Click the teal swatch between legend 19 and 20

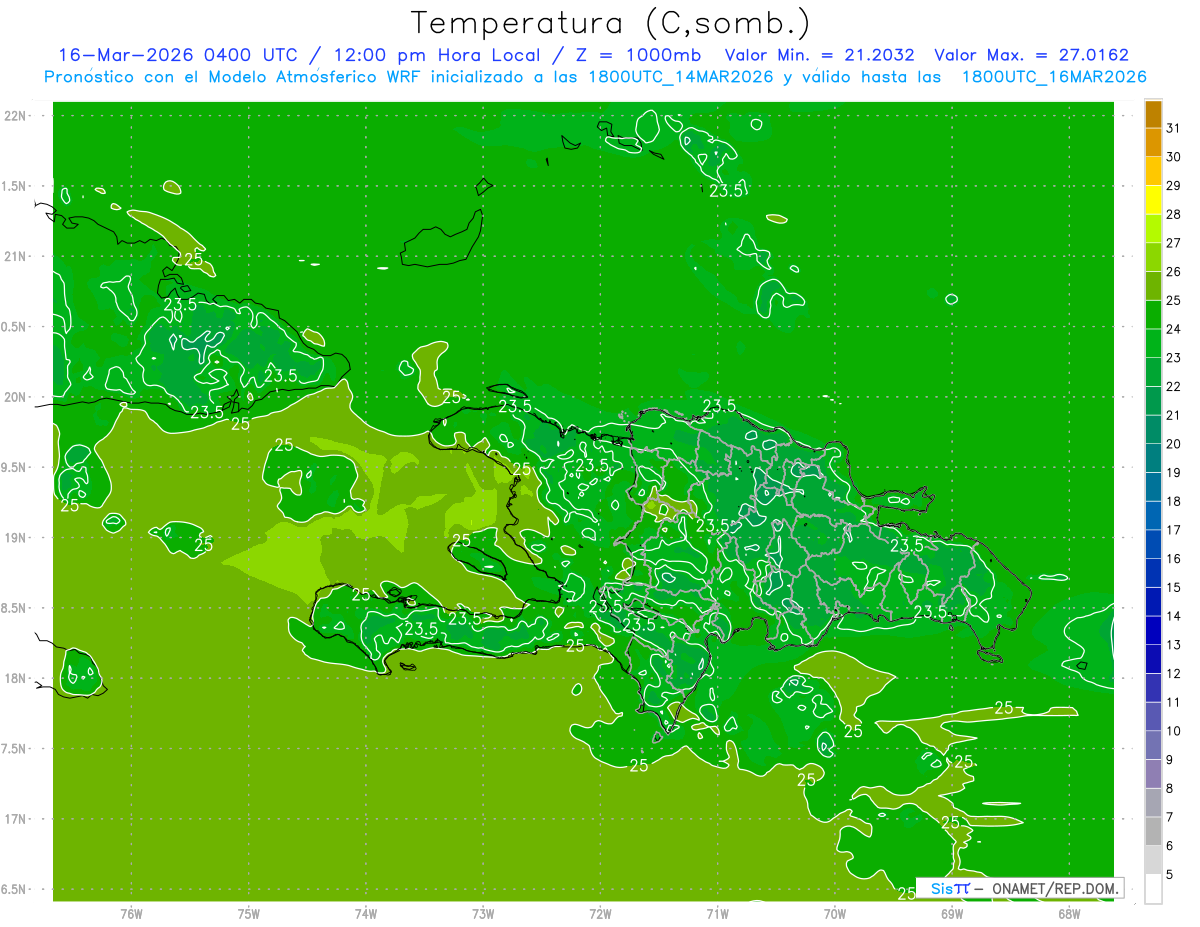click(x=1153, y=458)
